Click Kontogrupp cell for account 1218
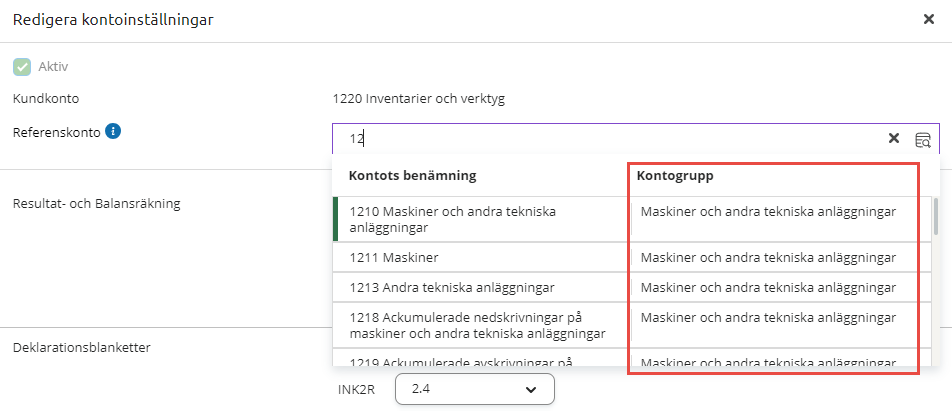Viewport: 952px width, 411px height. pyautogui.click(x=767, y=318)
